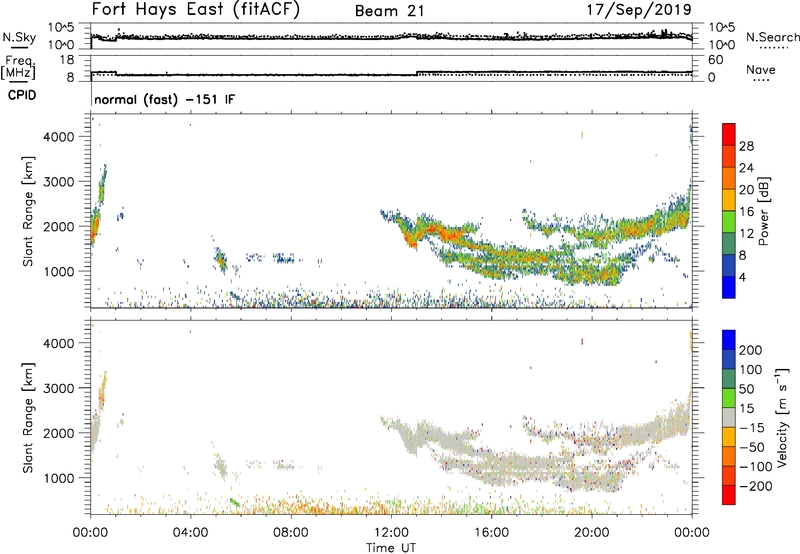The width and height of the screenshot is (800, 554).
Task: Click the 28 tick on Power colorbar
Action: [x=746, y=146]
